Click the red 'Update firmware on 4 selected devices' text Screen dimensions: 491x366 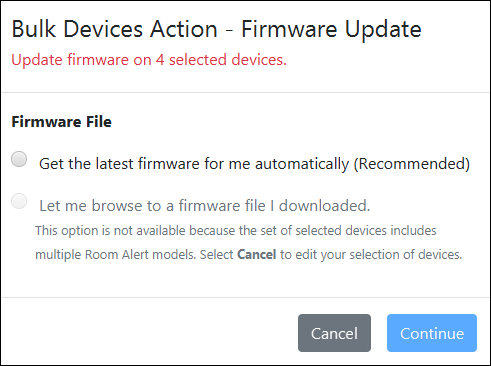point(149,60)
